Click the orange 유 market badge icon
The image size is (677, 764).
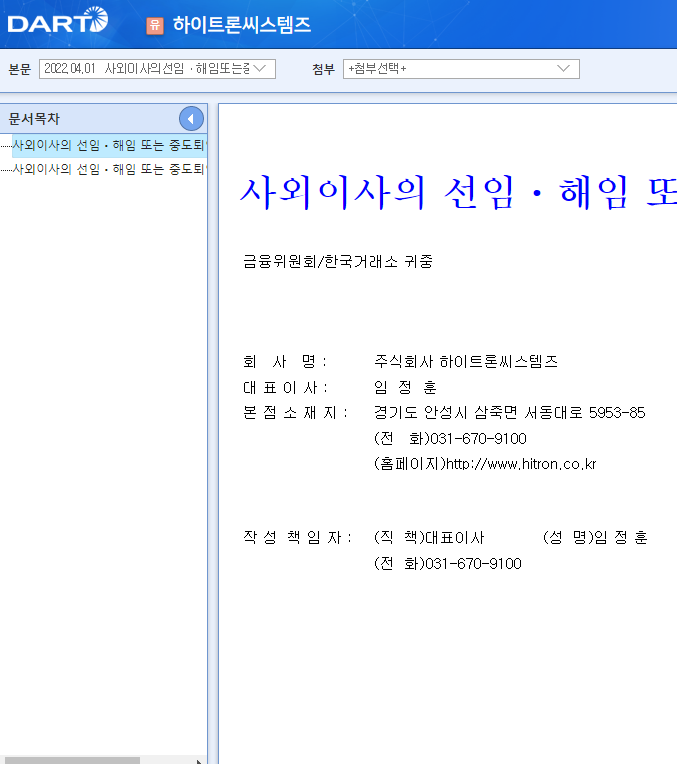click(x=155, y=25)
